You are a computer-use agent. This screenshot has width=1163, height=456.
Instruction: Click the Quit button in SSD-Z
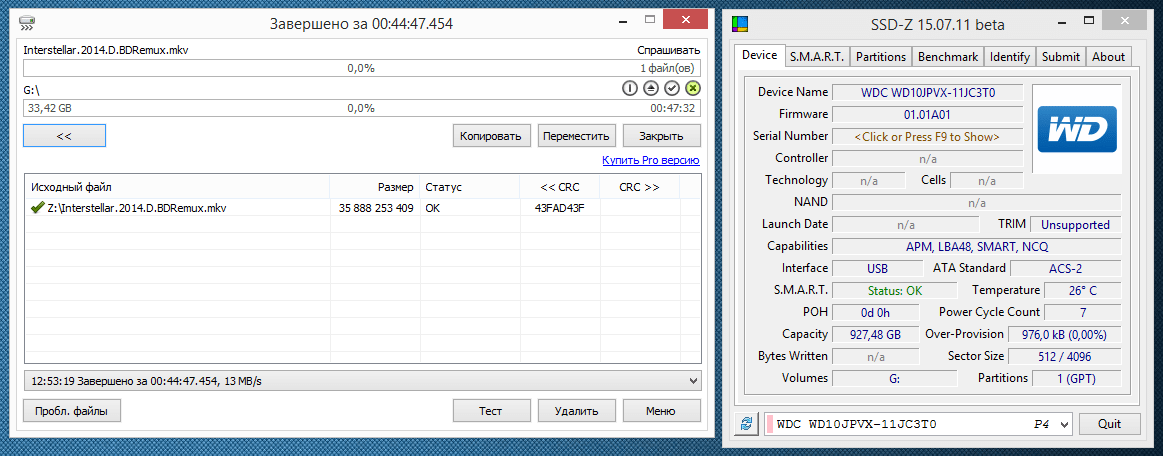click(x=1109, y=424)
